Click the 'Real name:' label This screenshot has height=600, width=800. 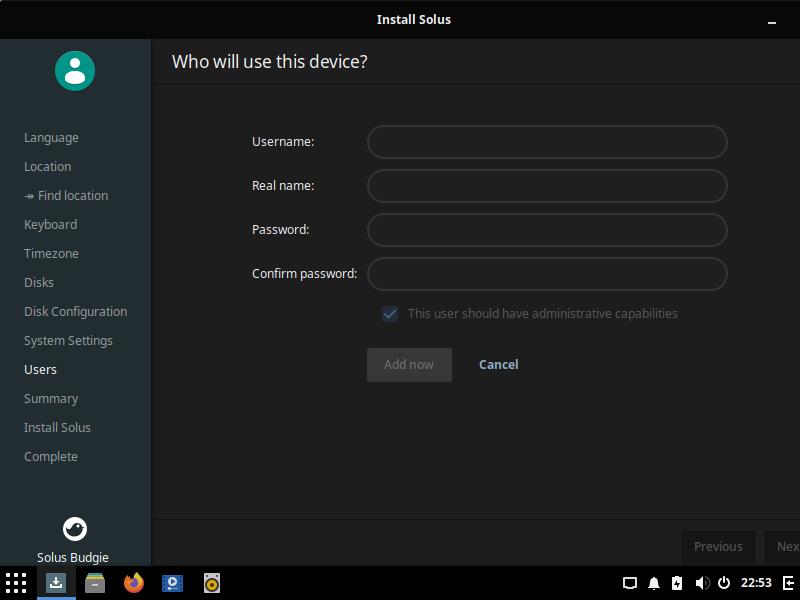tap(283, 186)
